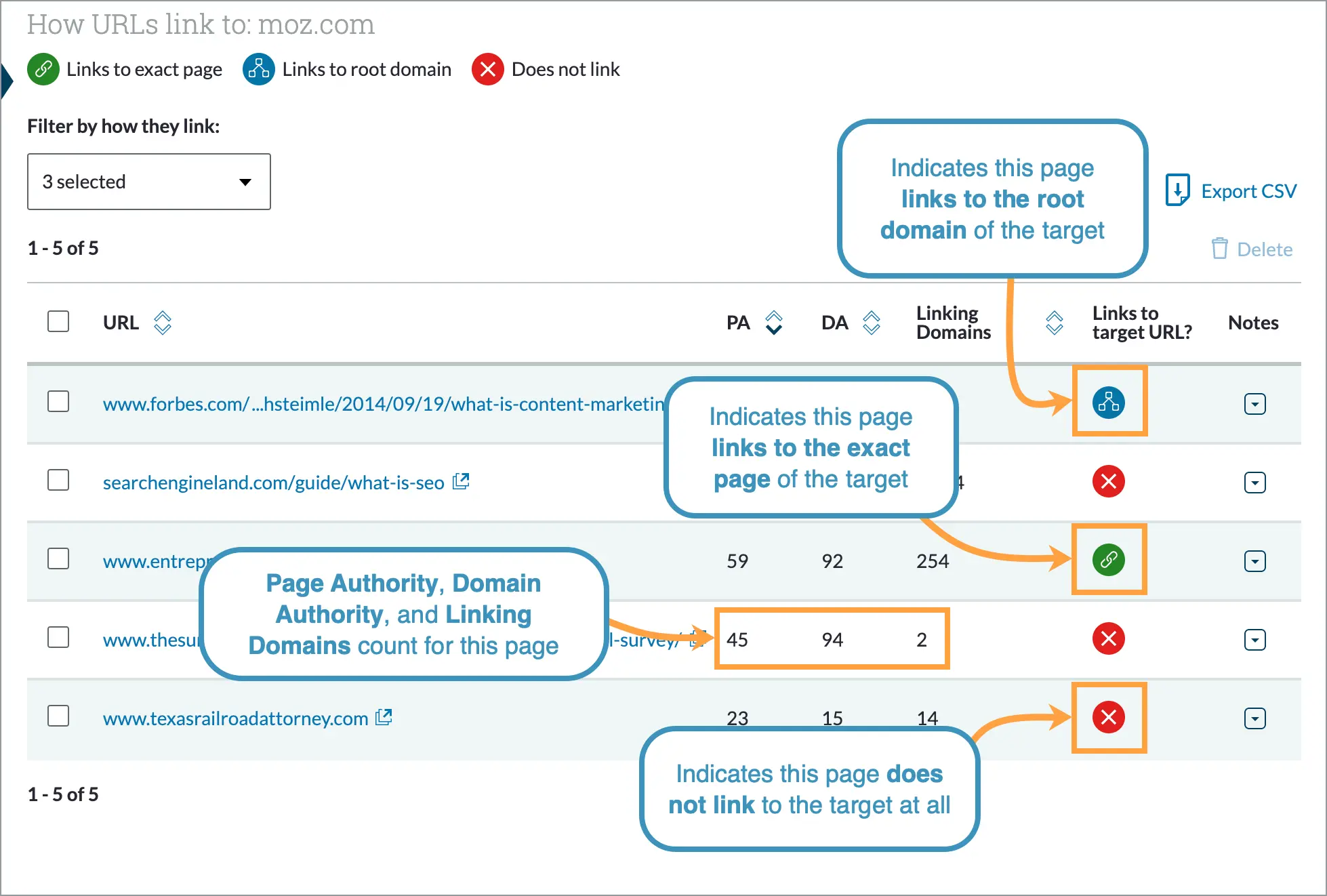Click the green 'Links to exact page' legend icon
The height and width of the screenshot is (896, 1327).
tap(42, 68)
